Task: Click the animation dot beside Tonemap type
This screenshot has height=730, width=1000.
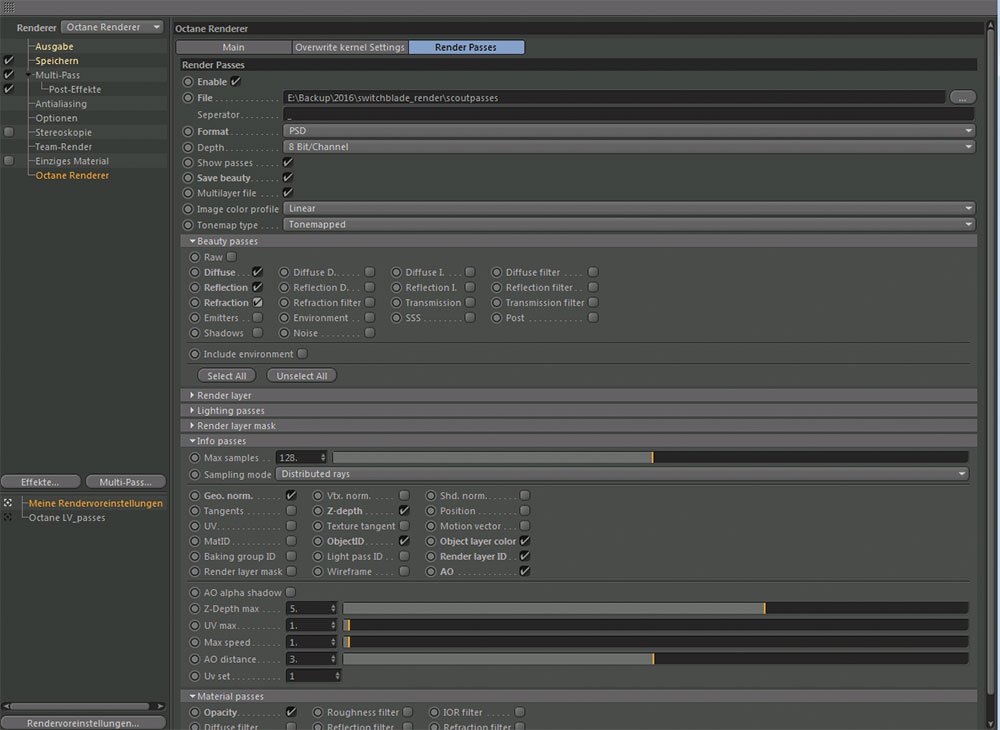Action: (x=188, y=225)
